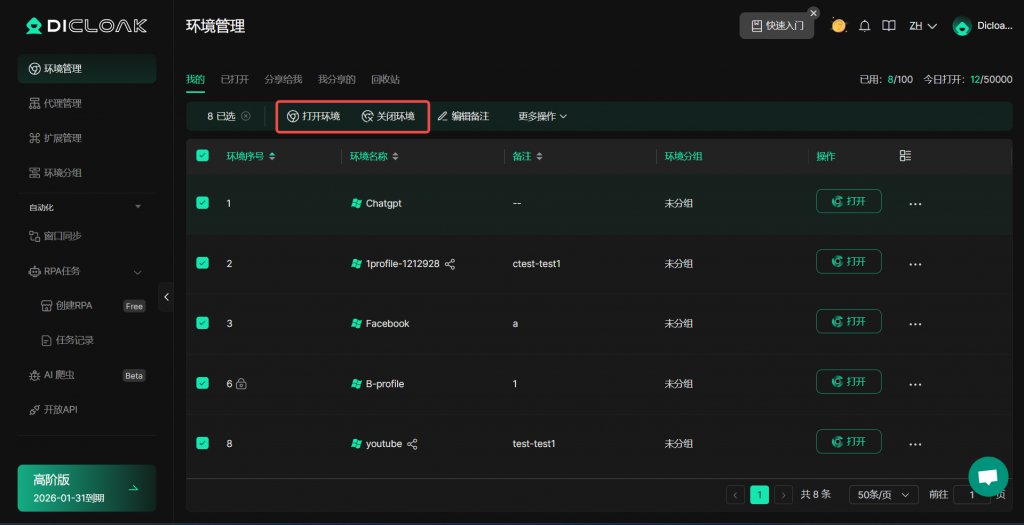Open 代理管理 in the sidebar
Image resolution: width=1024 pixels, height=525 pixels.
pos(62,103)
